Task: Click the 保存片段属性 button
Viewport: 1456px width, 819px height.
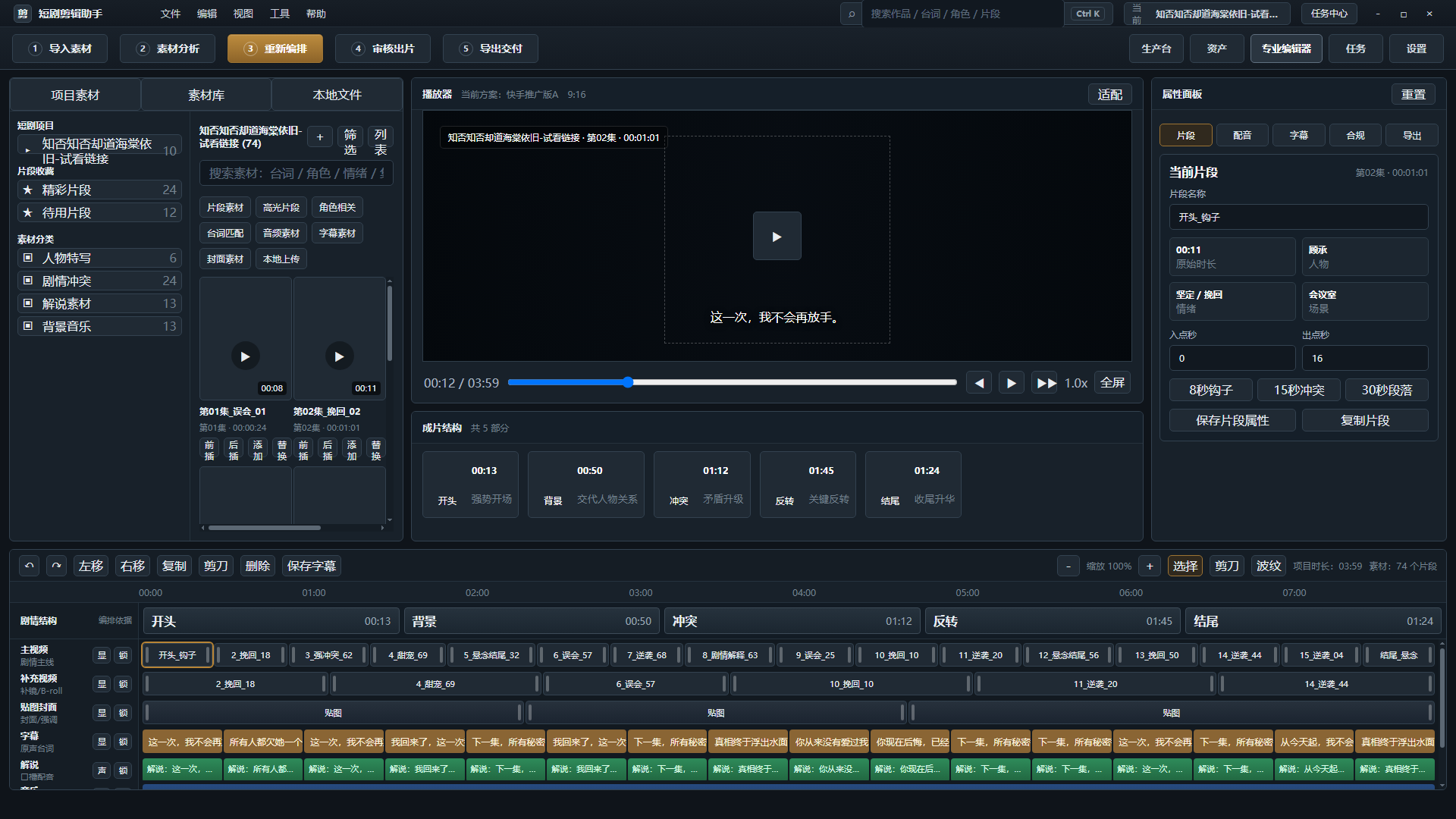Action: (x=1232, y=420)
